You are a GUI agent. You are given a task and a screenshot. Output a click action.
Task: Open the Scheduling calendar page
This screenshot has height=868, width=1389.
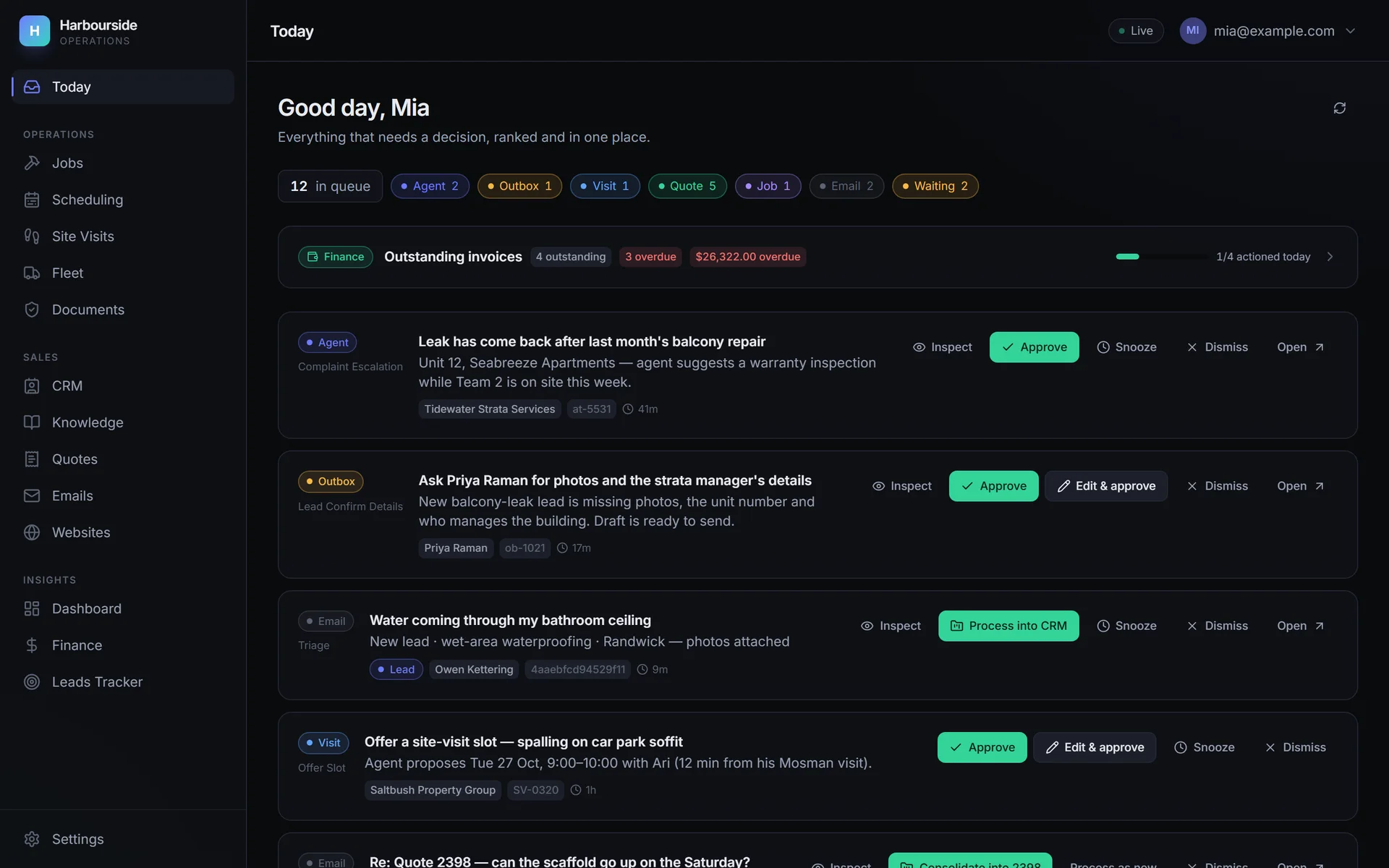(x=123, y=200)
